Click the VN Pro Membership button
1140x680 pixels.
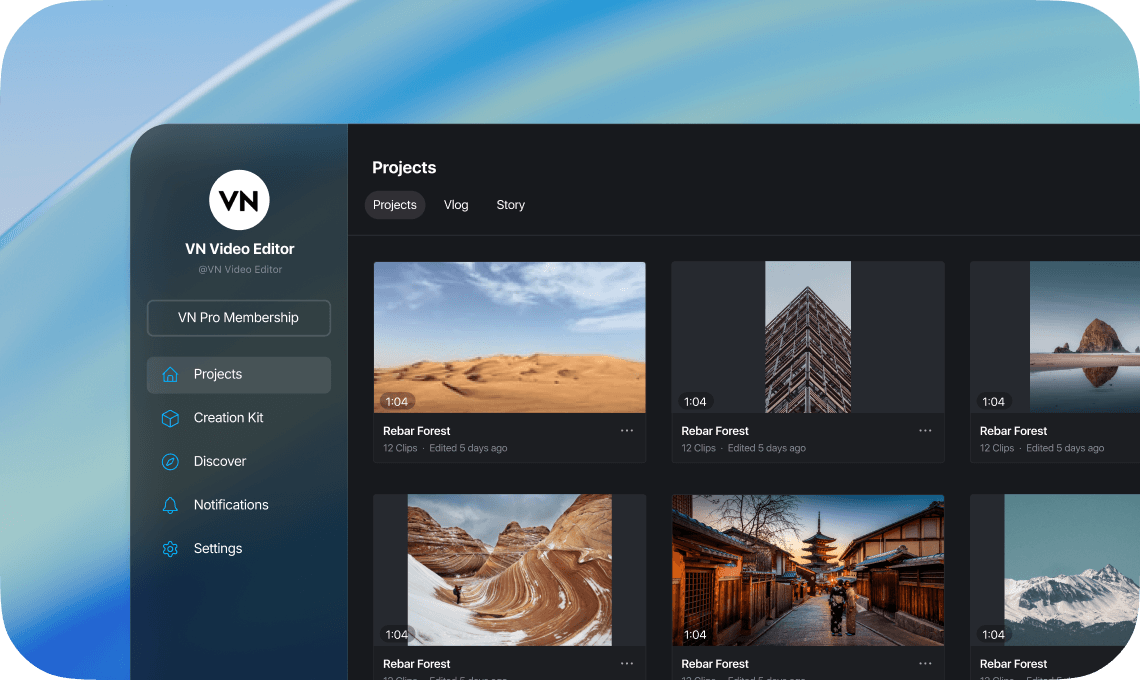coord(238,318)
